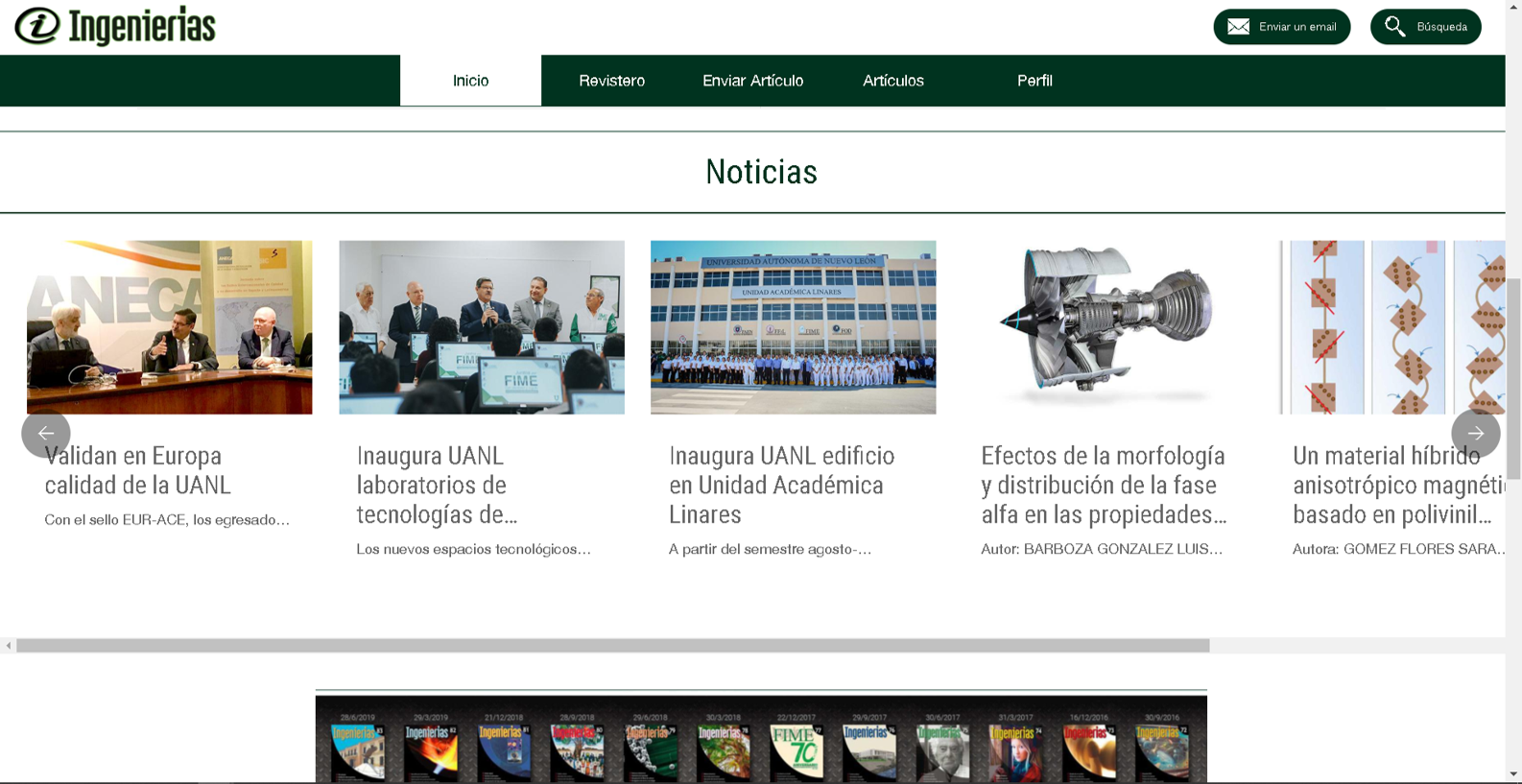Click text Autor: BARBOZA GONZALEZ LUIS…

1102,549
